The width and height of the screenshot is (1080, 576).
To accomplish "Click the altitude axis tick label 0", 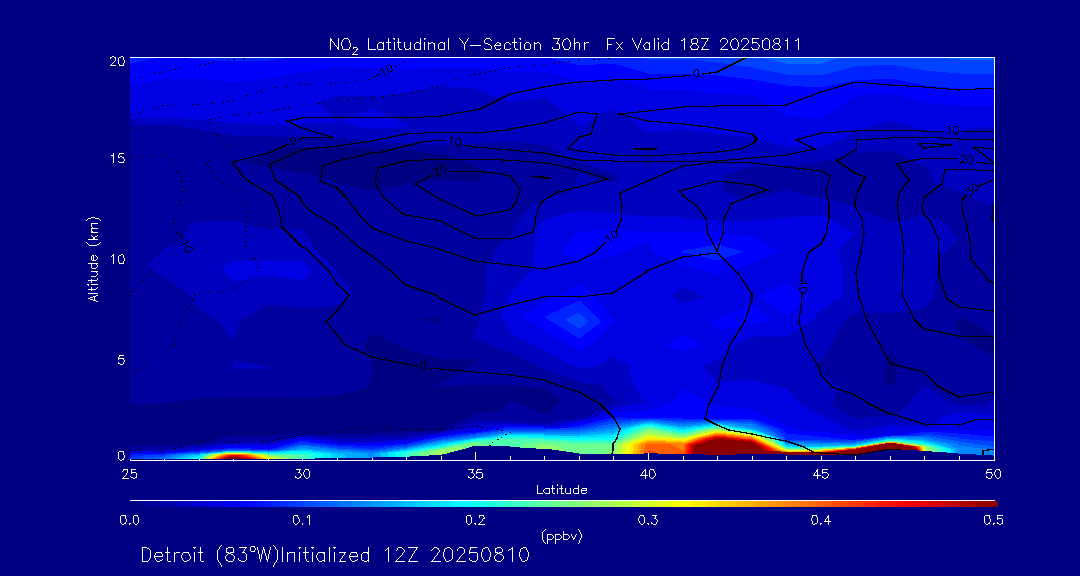I will point(121,455).
